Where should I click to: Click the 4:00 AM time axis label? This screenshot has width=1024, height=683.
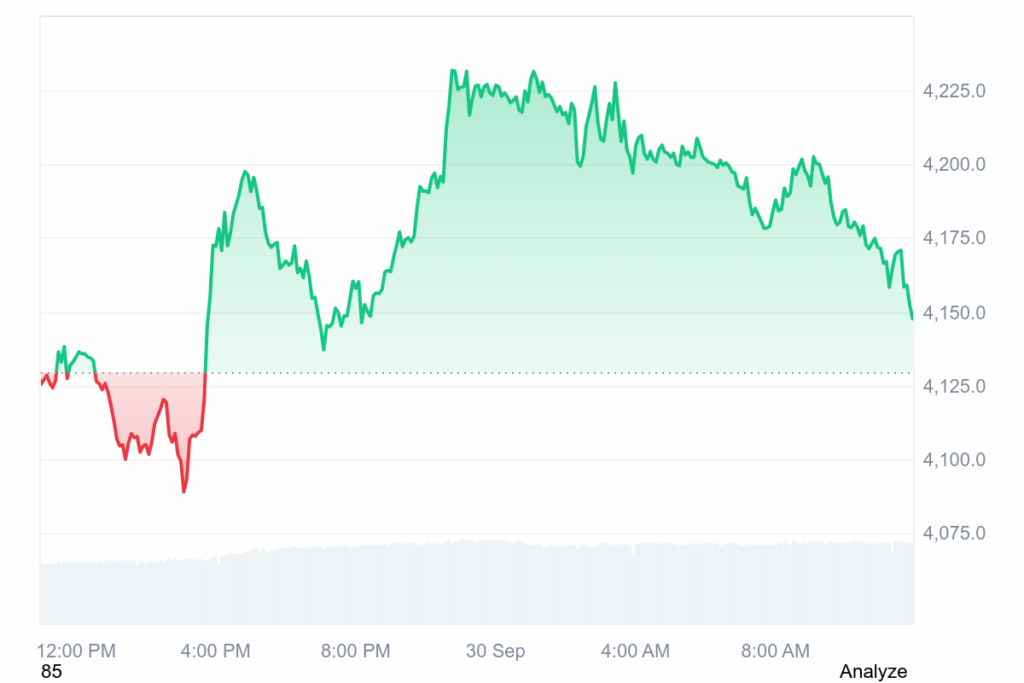pyautogui.click(x=635, y=651)
